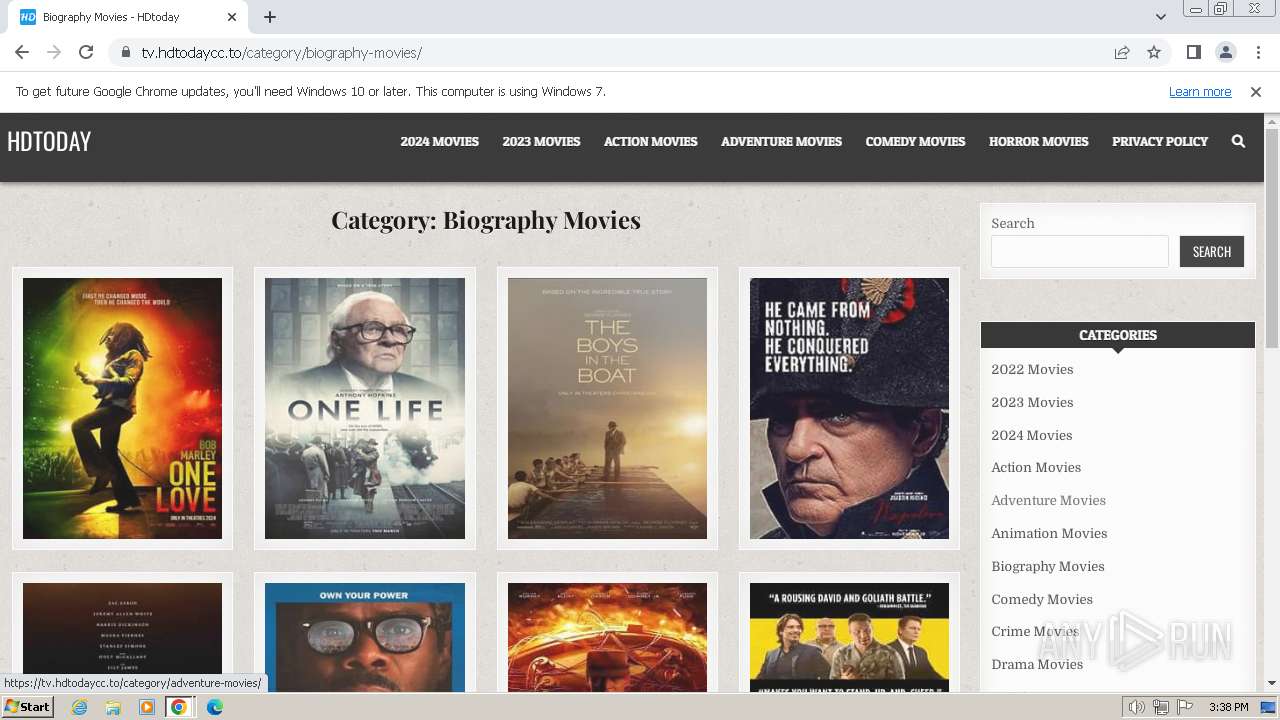Click into the sidebar Search input field

(1080, 251)
